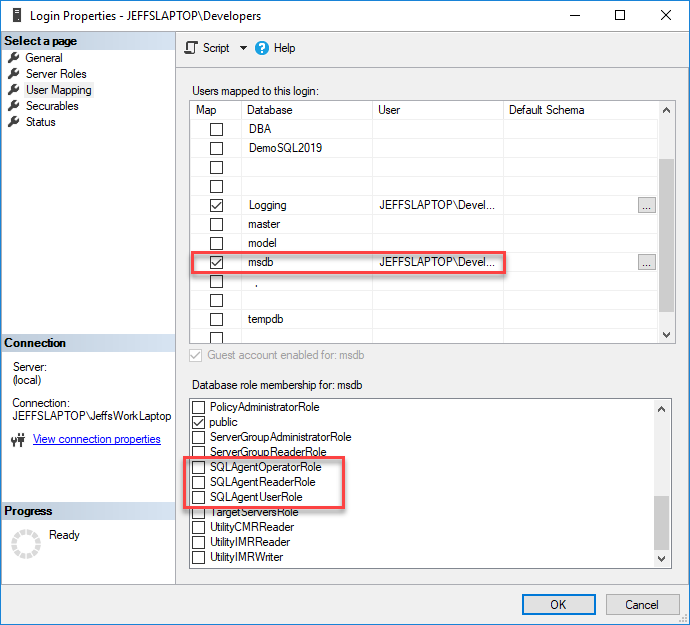Check the Map box for DBA
690x625 pixels.
point(216,129)
